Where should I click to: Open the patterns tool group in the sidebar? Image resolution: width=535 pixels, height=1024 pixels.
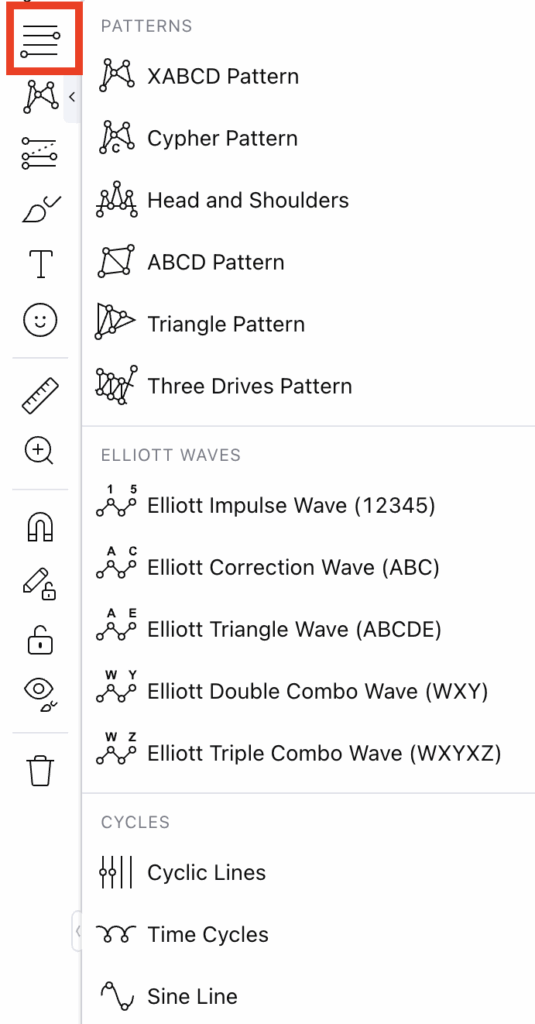(x=41, y=96)
